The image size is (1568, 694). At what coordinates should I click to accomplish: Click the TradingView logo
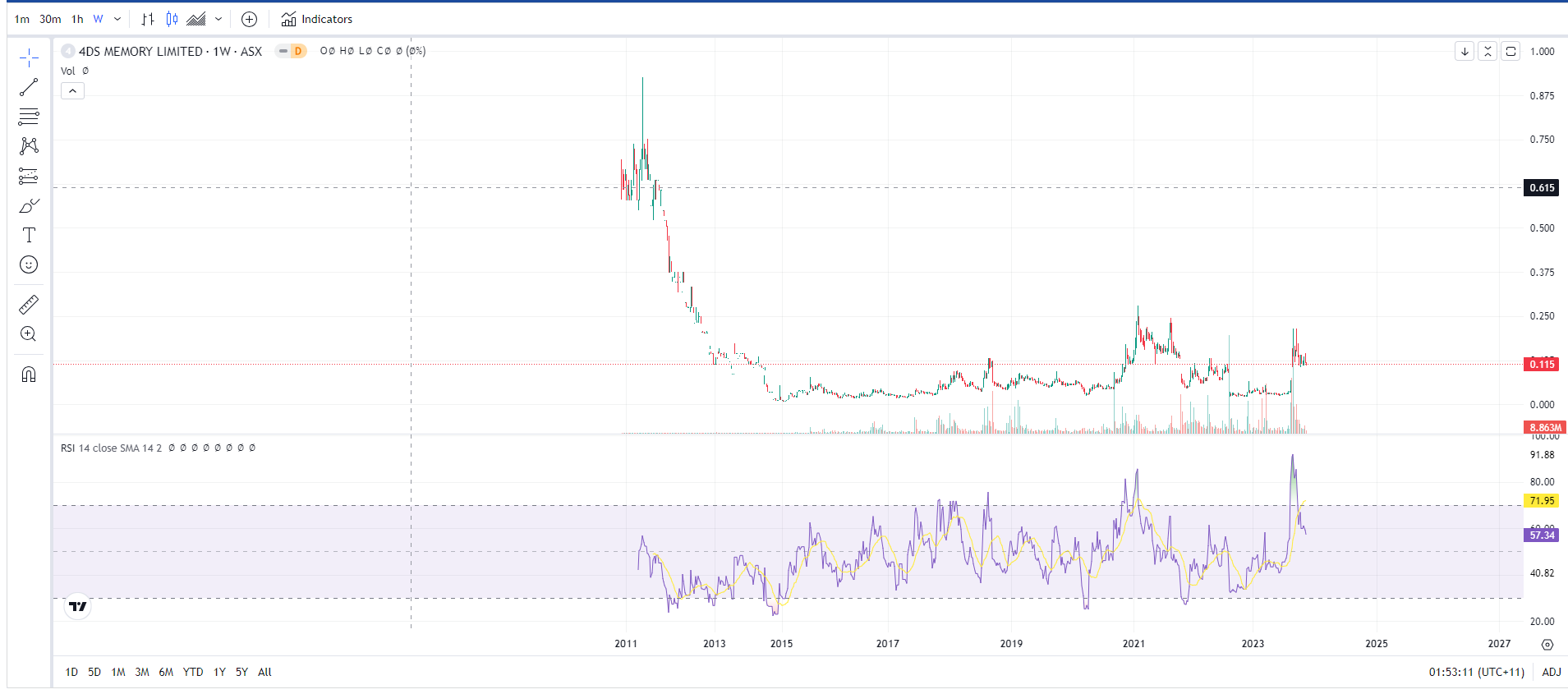point(77,606)
